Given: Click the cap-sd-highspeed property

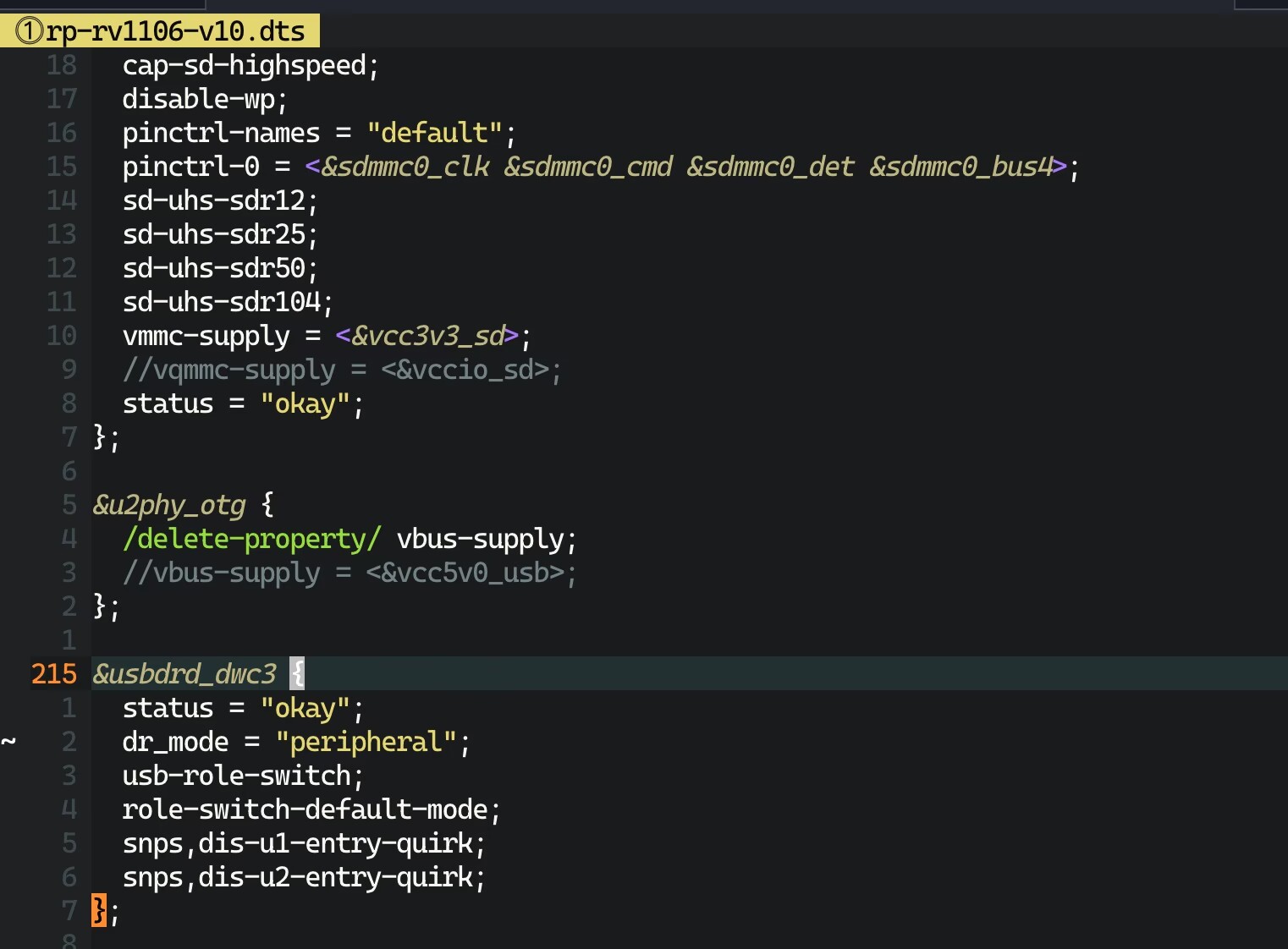Looking at the screenshot, I should (x=245, y=65).
